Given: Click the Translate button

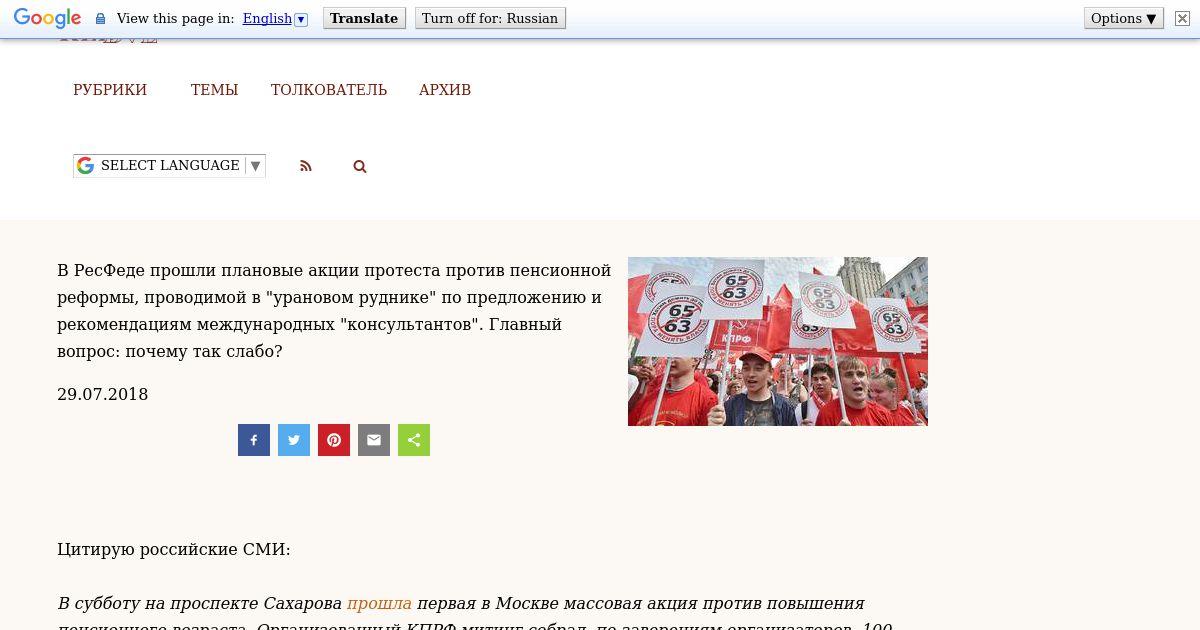Looking at the screenshot, I should point(364,18).
